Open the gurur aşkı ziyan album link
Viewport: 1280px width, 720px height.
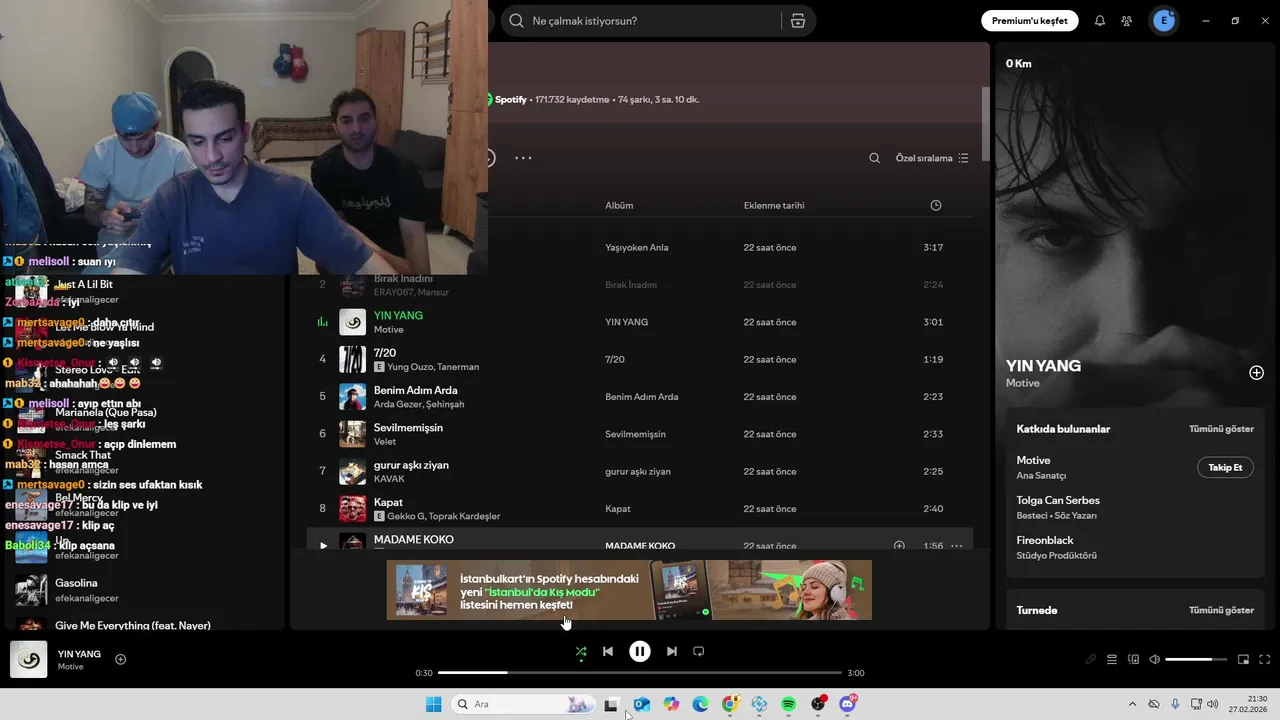638,471
